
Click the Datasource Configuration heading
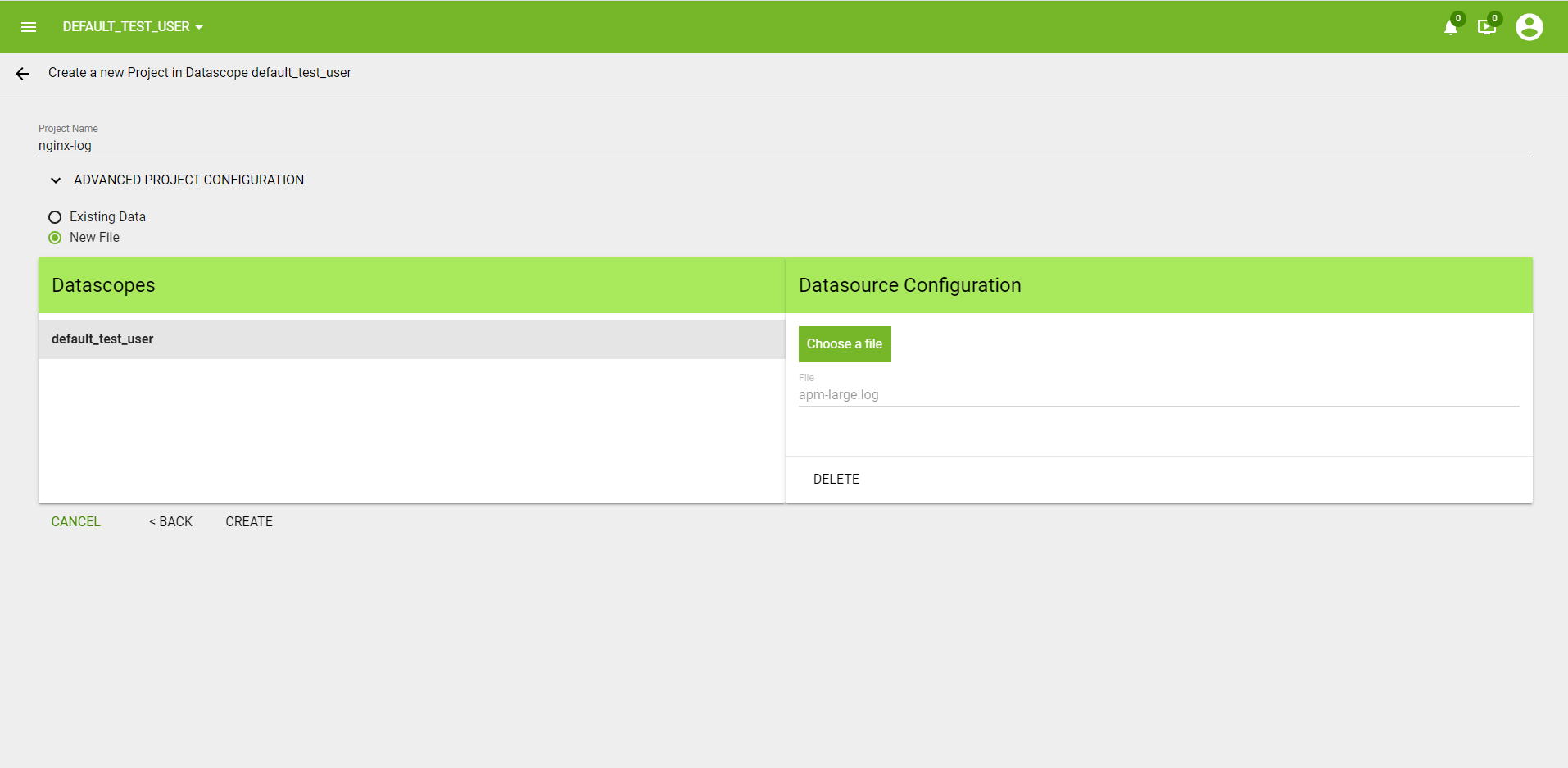click(909, 285)
